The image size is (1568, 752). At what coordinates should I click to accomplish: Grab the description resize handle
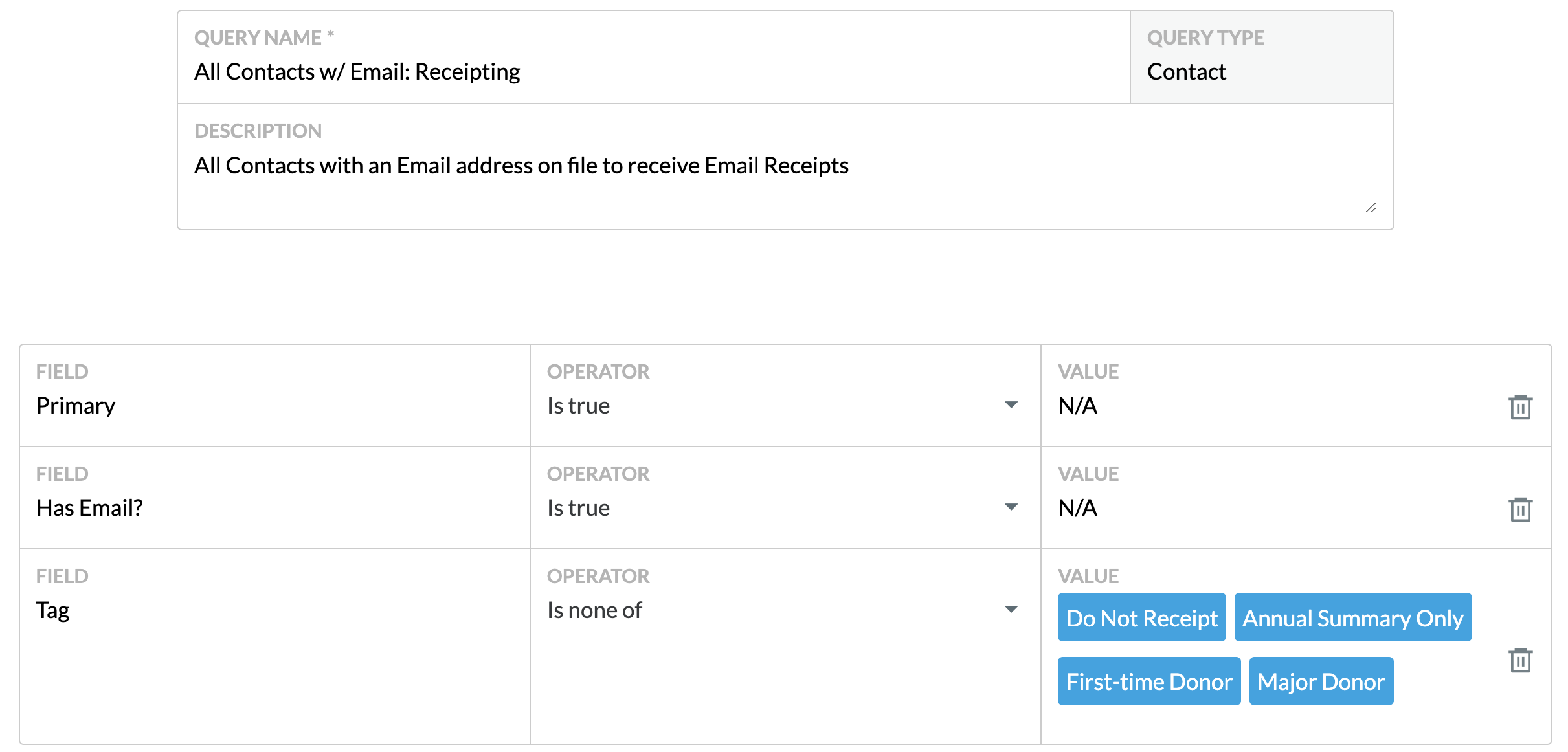coord(1371,208)
